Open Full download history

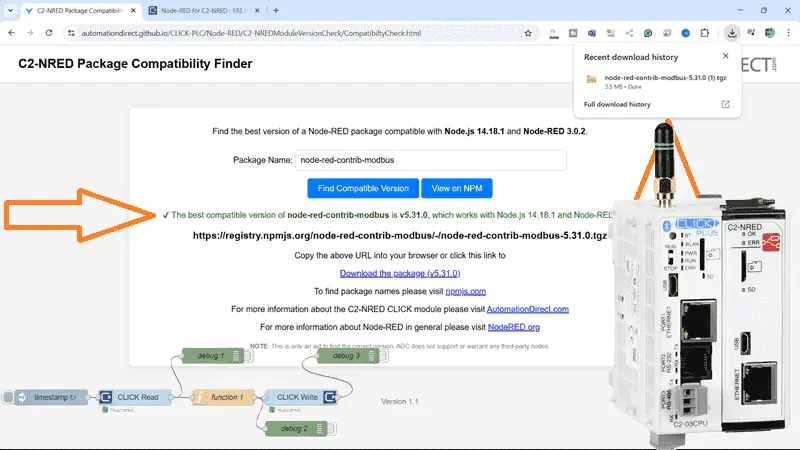617,105
